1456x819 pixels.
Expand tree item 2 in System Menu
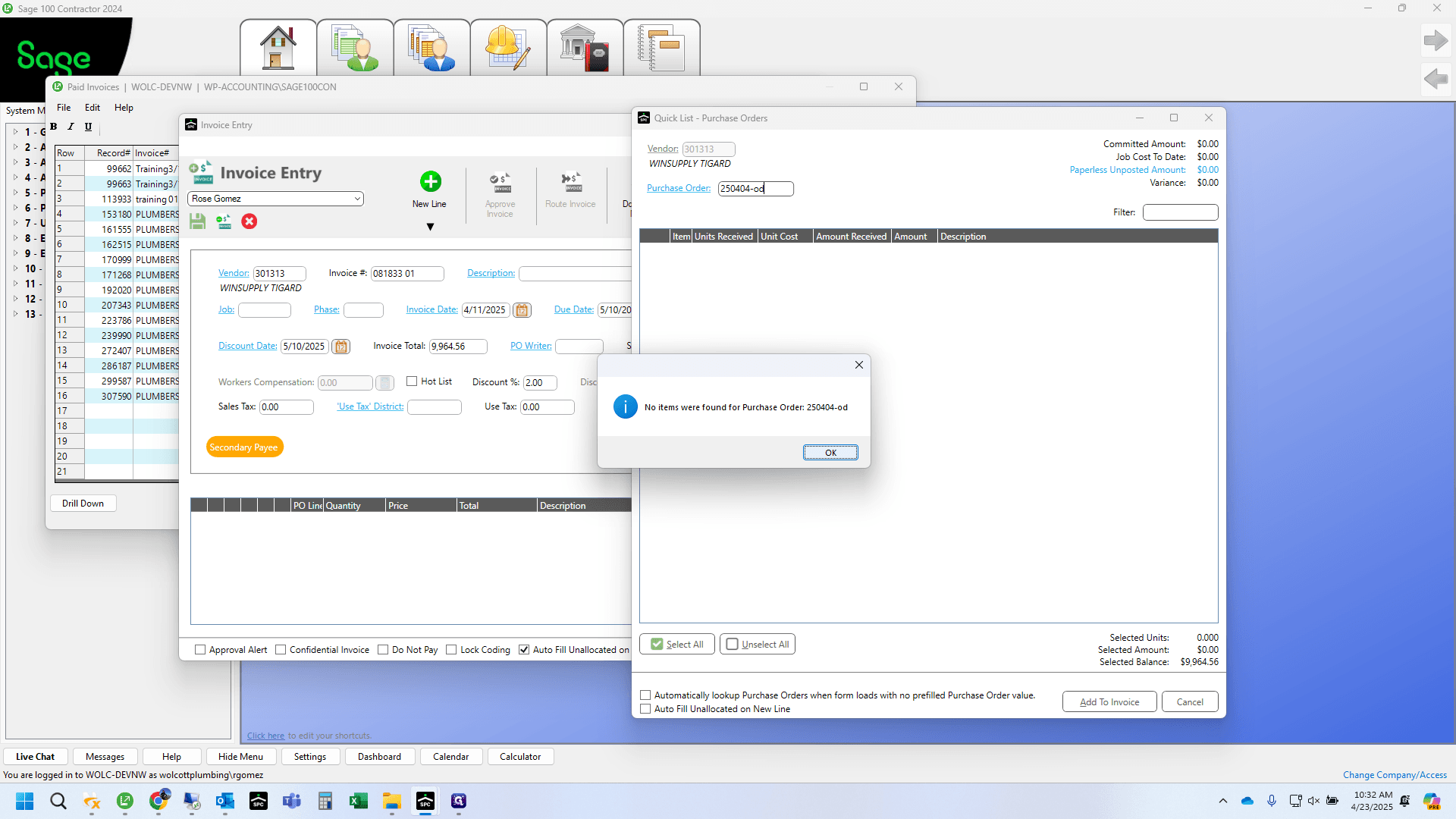pyautogui.click(x=15, y=147)
